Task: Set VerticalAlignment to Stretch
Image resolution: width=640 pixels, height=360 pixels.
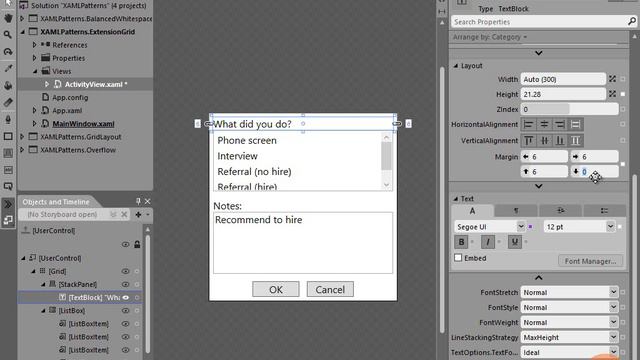Action: pos(575,140)
